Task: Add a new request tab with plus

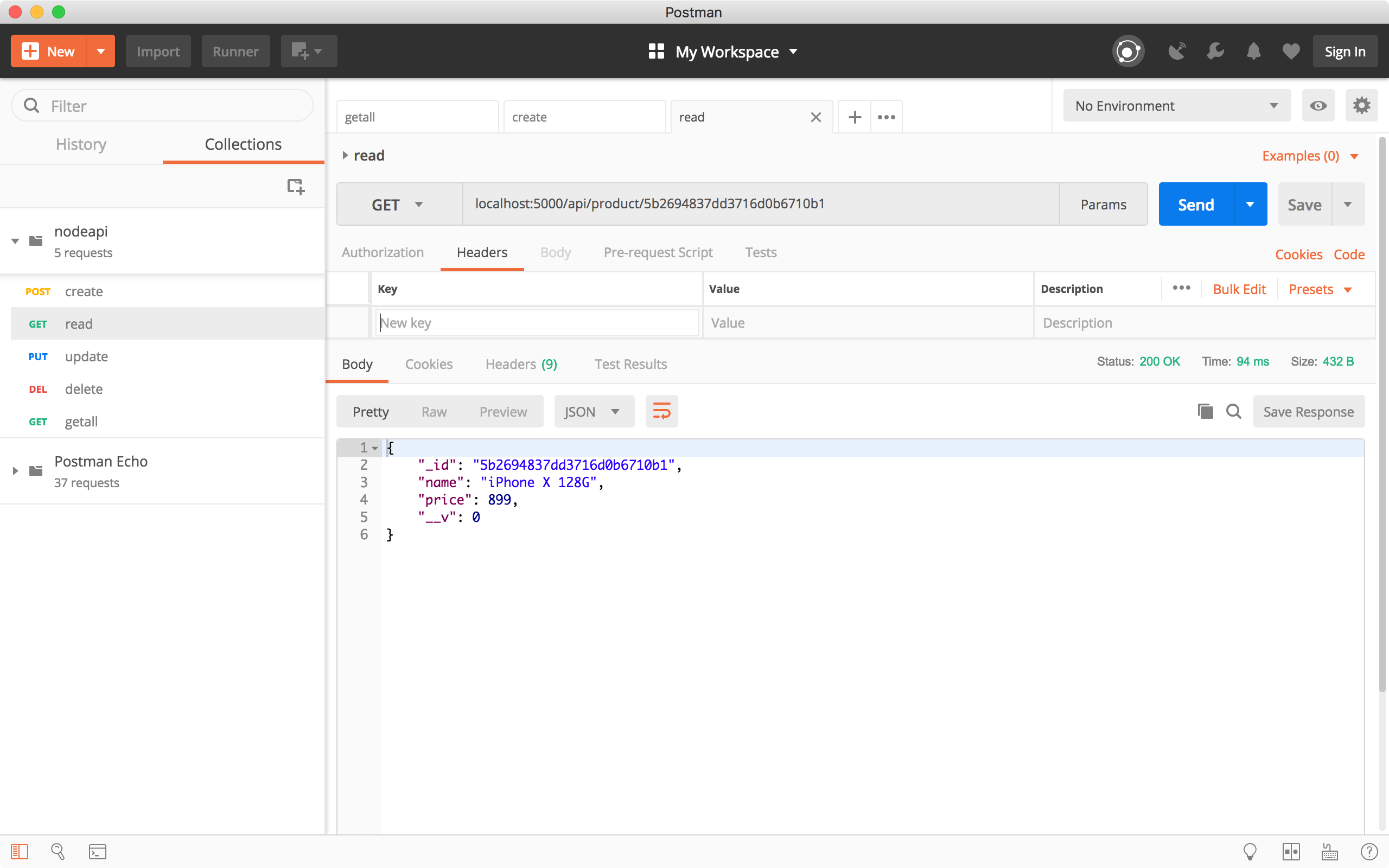Action: (855, 117)
